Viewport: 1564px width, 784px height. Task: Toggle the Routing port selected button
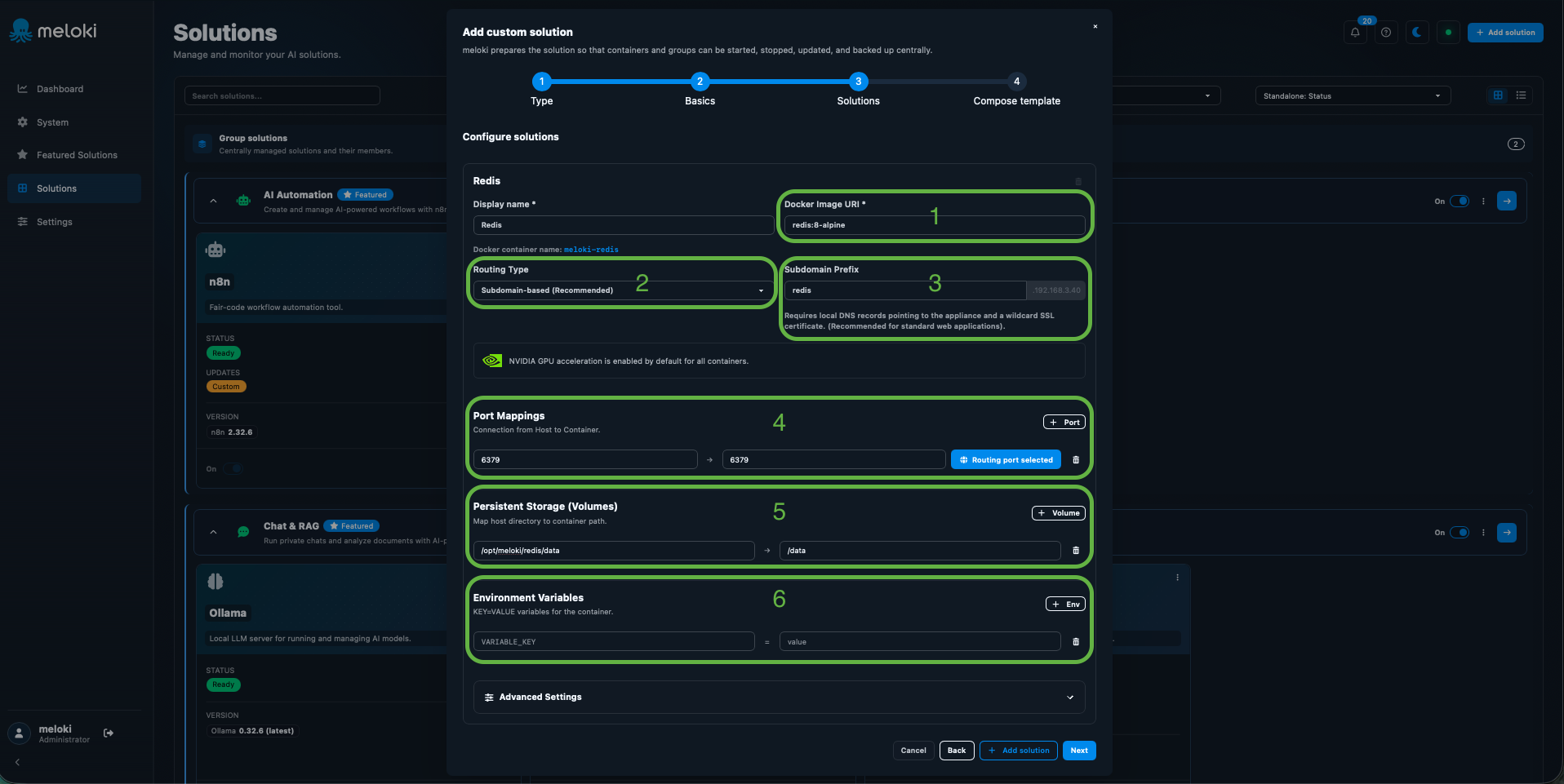tap(1006, 460)
